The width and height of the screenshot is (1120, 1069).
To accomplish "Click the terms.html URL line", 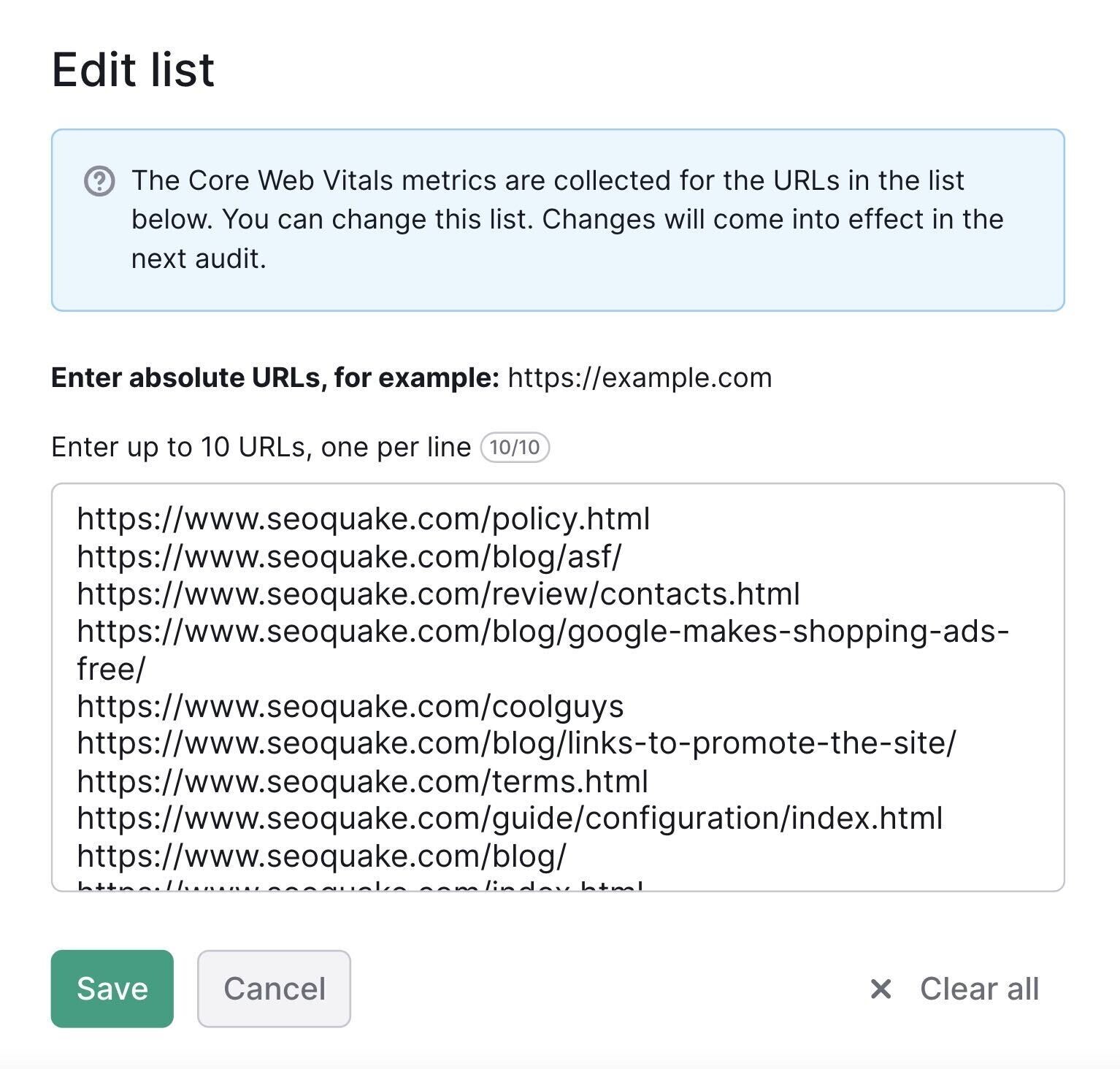I will point(363,781).
